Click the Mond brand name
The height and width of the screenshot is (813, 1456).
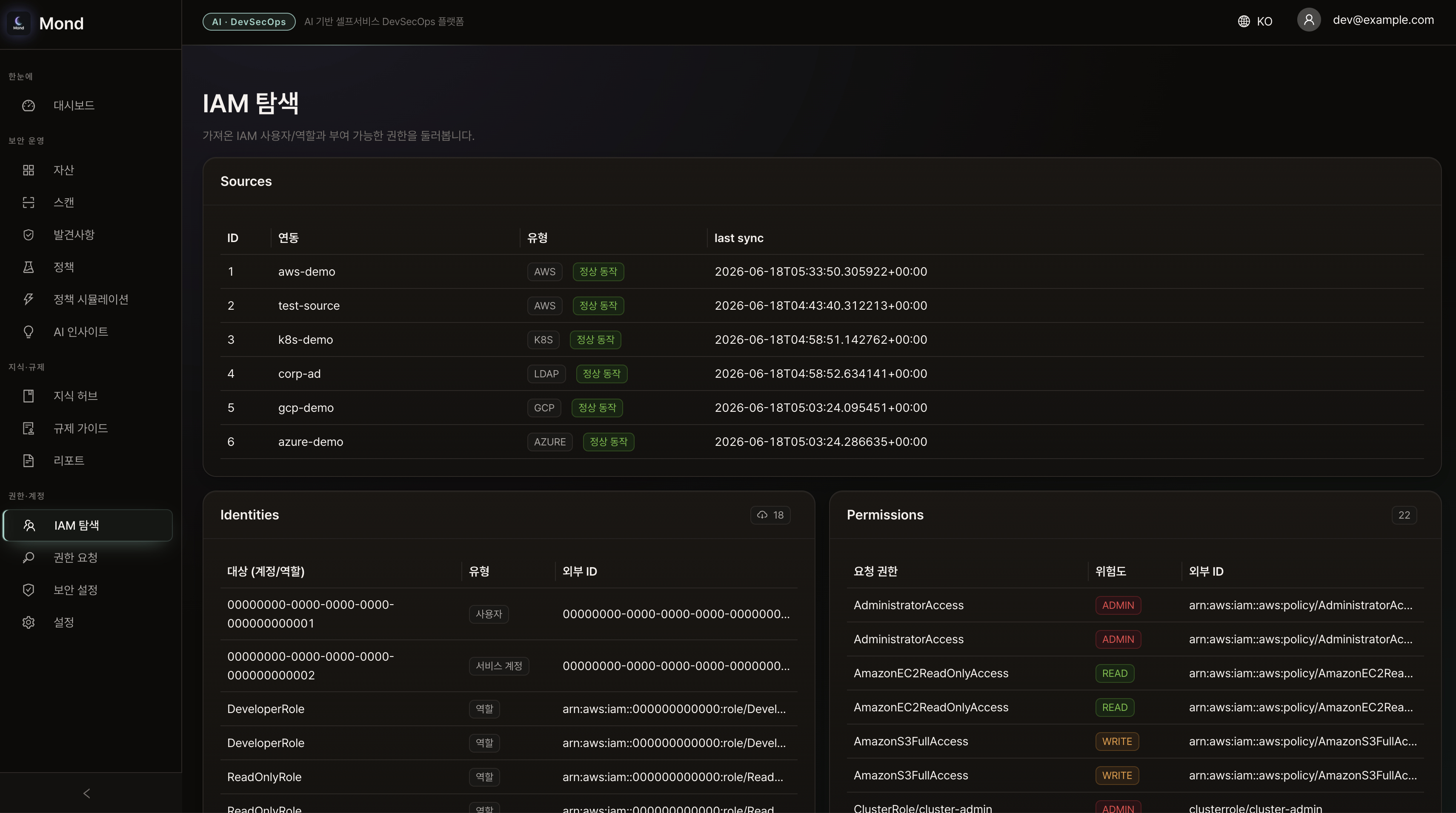pos(61,23)
